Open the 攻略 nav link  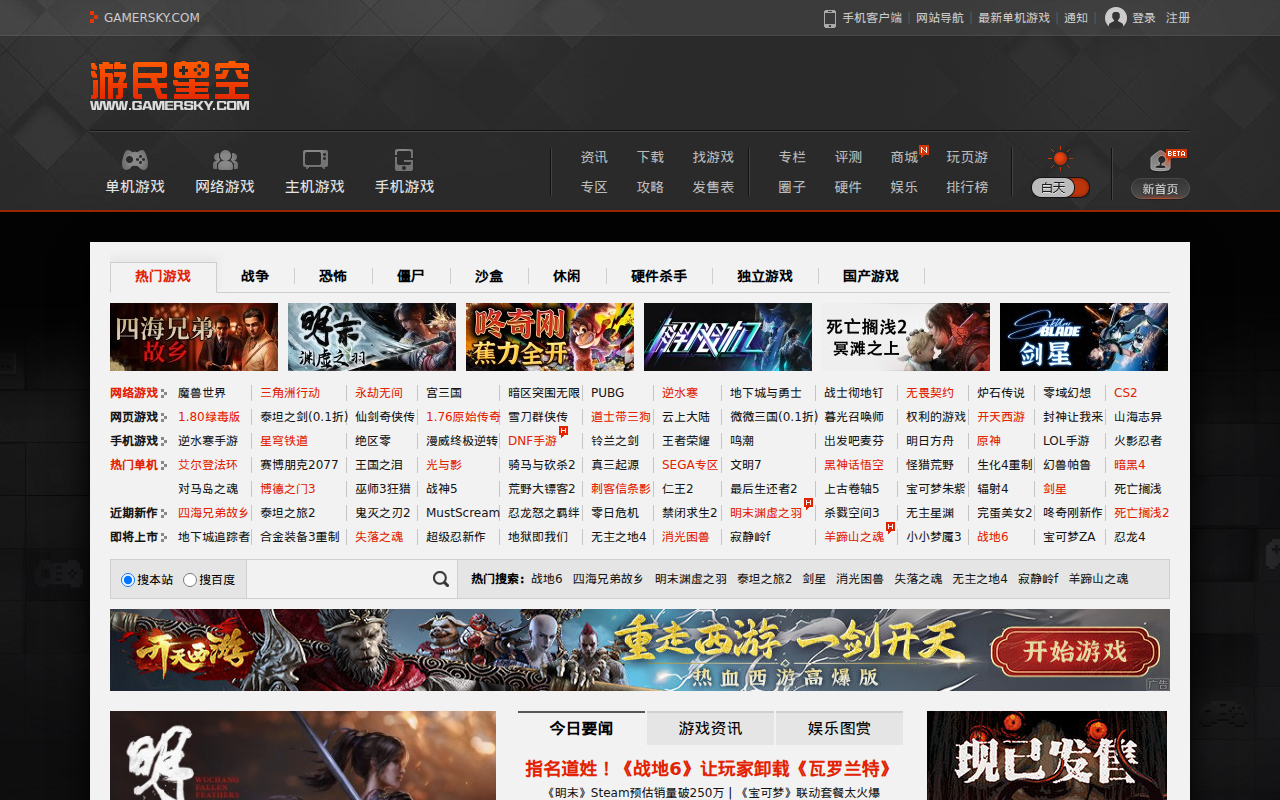click(x=650, y=187)
